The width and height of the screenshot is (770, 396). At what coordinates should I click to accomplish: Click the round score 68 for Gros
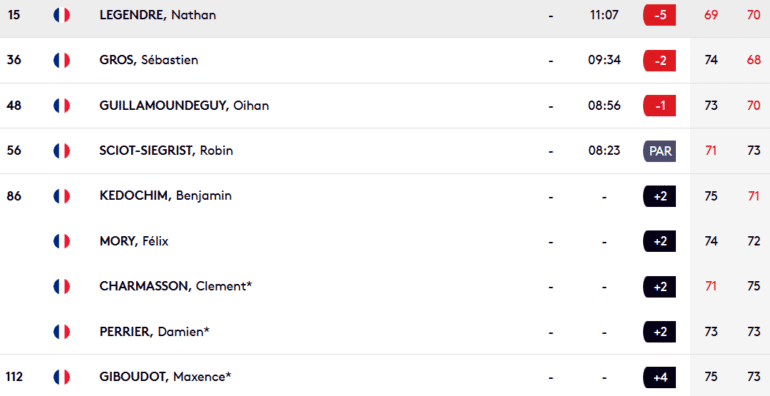pyautogui.click(x=753, y=60)
